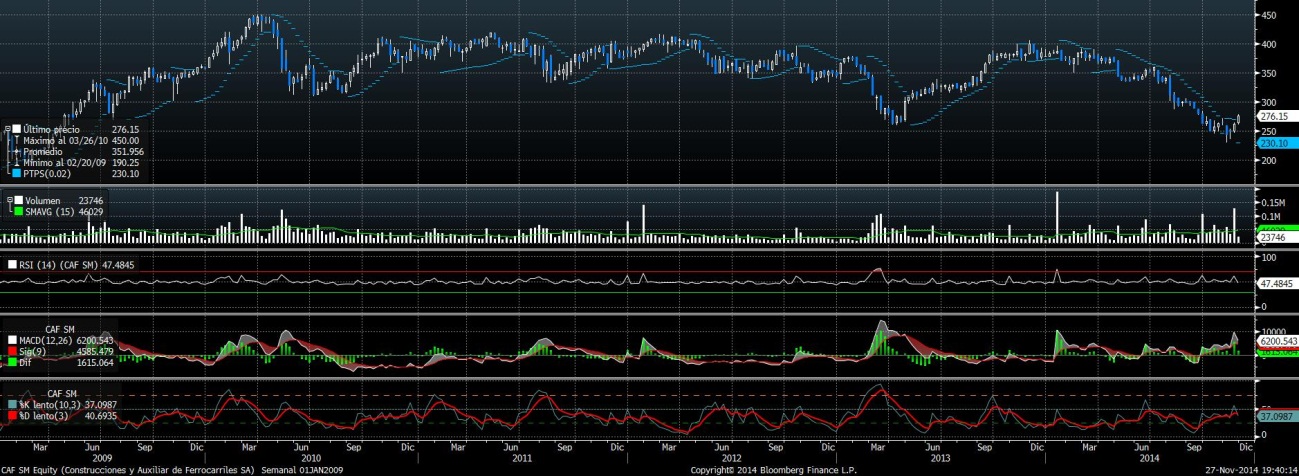The width and height of the screenshot is (1299, 476).
Task: Click the red %D lento(3) legend square
Action: coord(12,415)
